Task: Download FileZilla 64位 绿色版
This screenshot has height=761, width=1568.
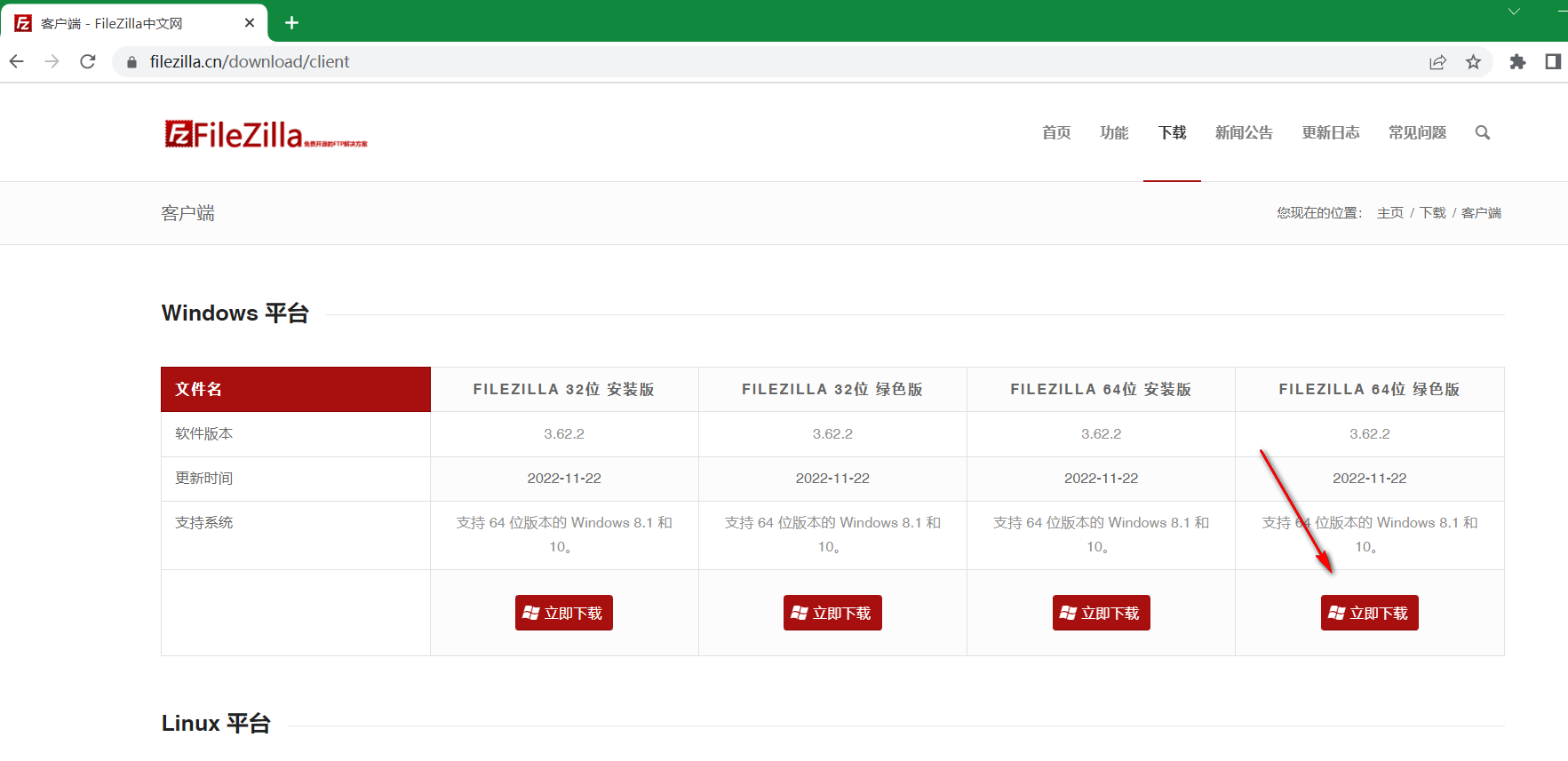Action: point(1370,613)
